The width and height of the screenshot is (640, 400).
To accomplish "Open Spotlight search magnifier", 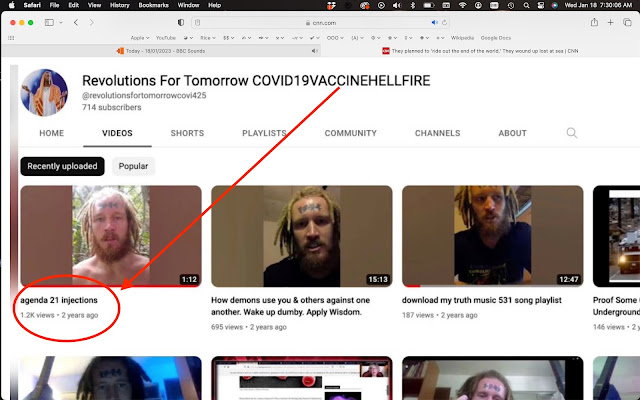I will 527,5.
